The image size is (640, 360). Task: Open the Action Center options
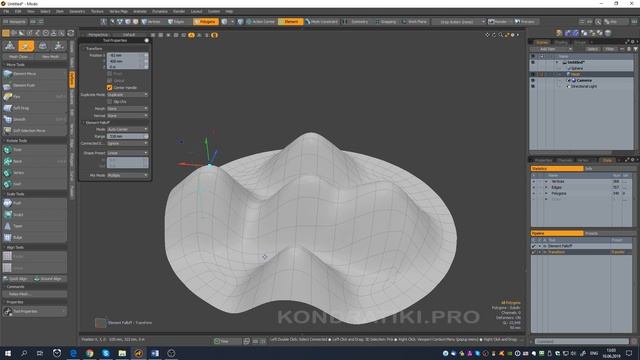click(261, 22)
